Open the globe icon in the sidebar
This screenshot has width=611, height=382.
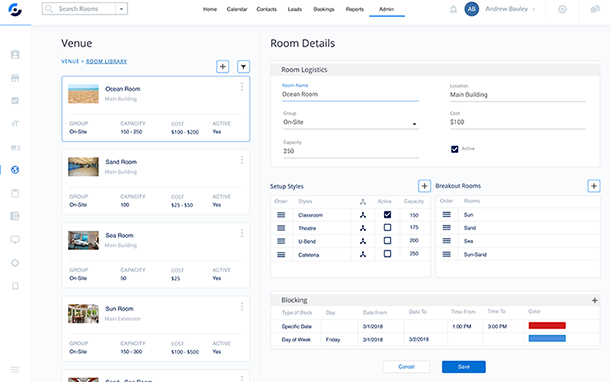coord(15,170)
